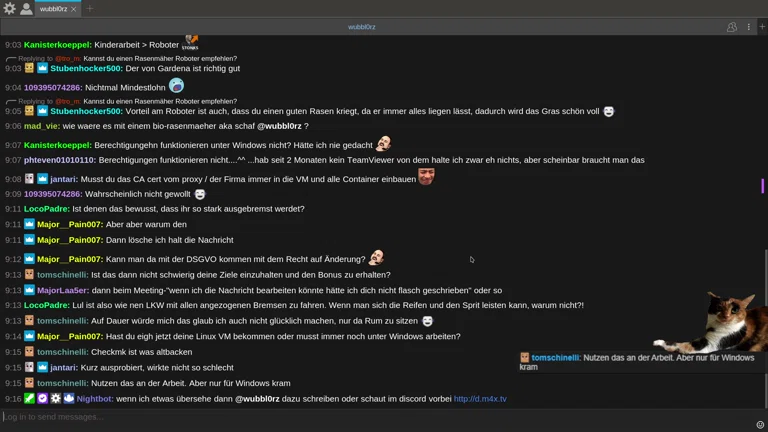Add a new tab with plus icon
Viewport: 768px width, 432px height.
[90, 8]
